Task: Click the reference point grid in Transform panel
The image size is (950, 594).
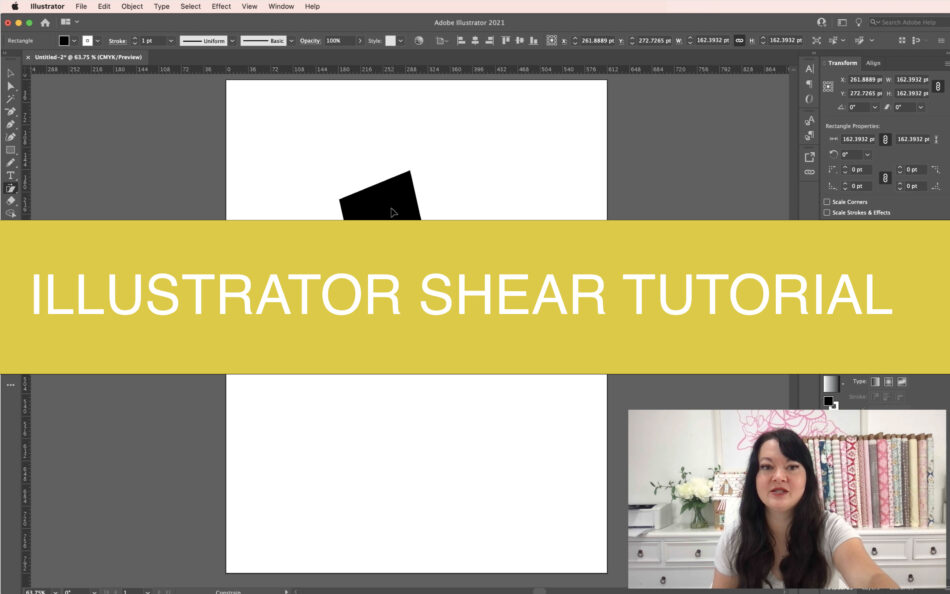Action: [x=828, y=86]
